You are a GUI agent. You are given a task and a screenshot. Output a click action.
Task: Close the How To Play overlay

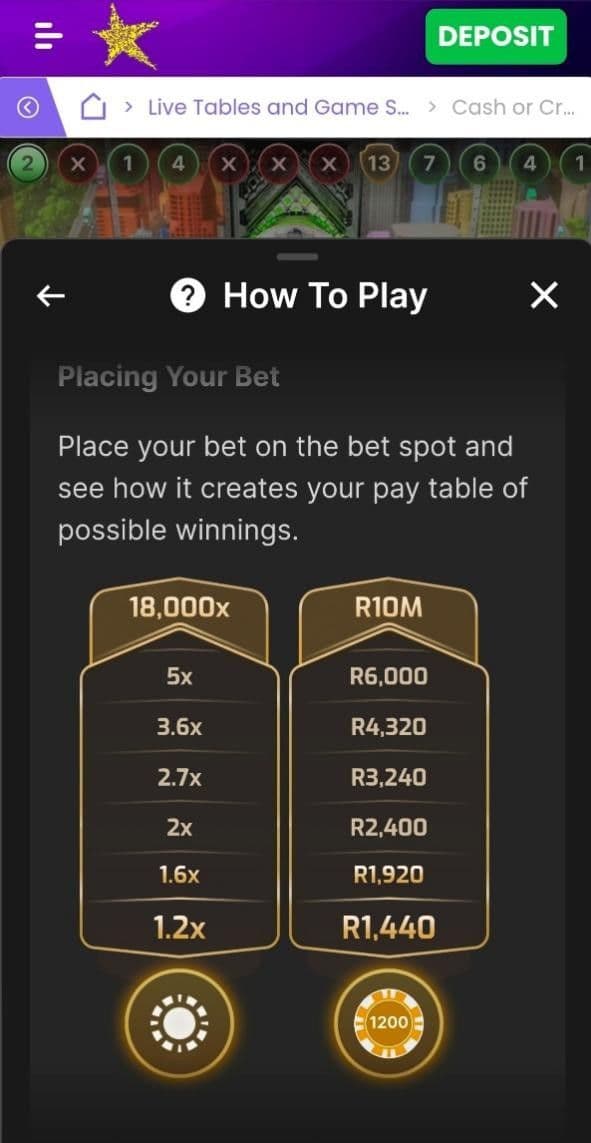(544, 295)
